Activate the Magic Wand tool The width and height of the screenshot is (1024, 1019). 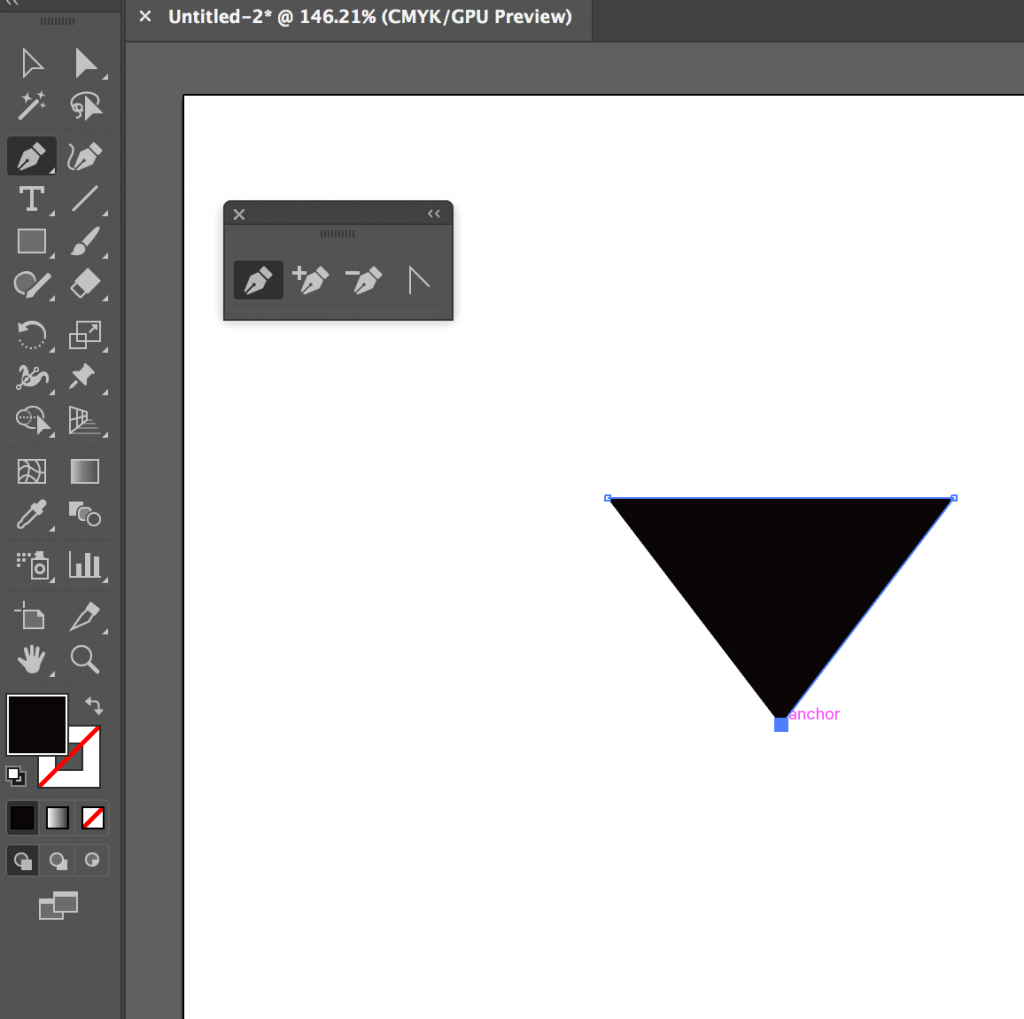(x=31, y=106)
